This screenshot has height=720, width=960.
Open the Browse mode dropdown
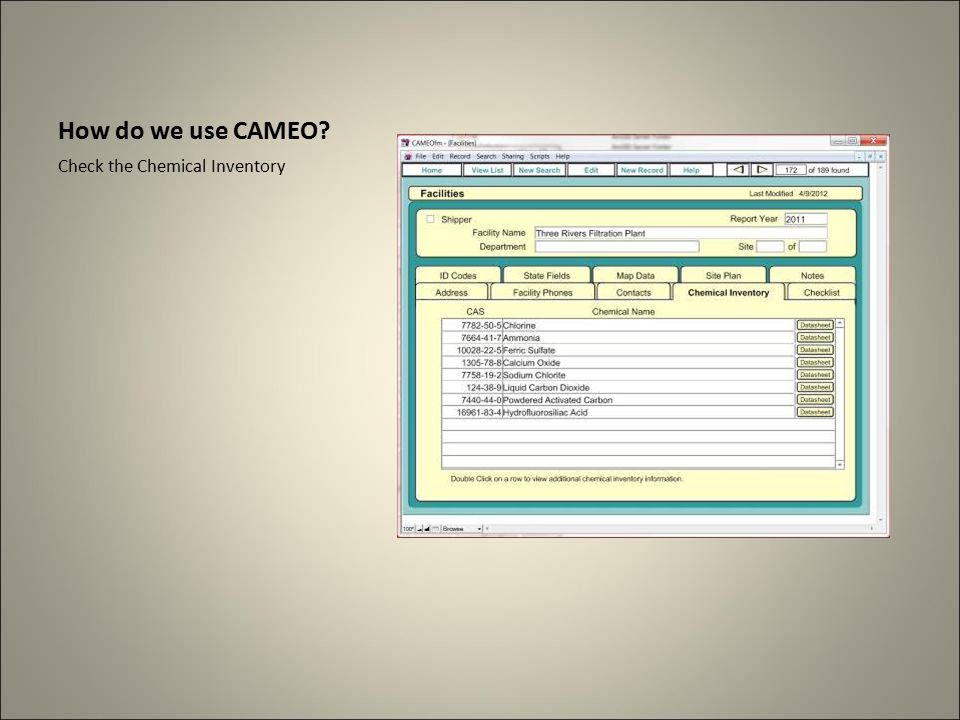click(462, 528)
